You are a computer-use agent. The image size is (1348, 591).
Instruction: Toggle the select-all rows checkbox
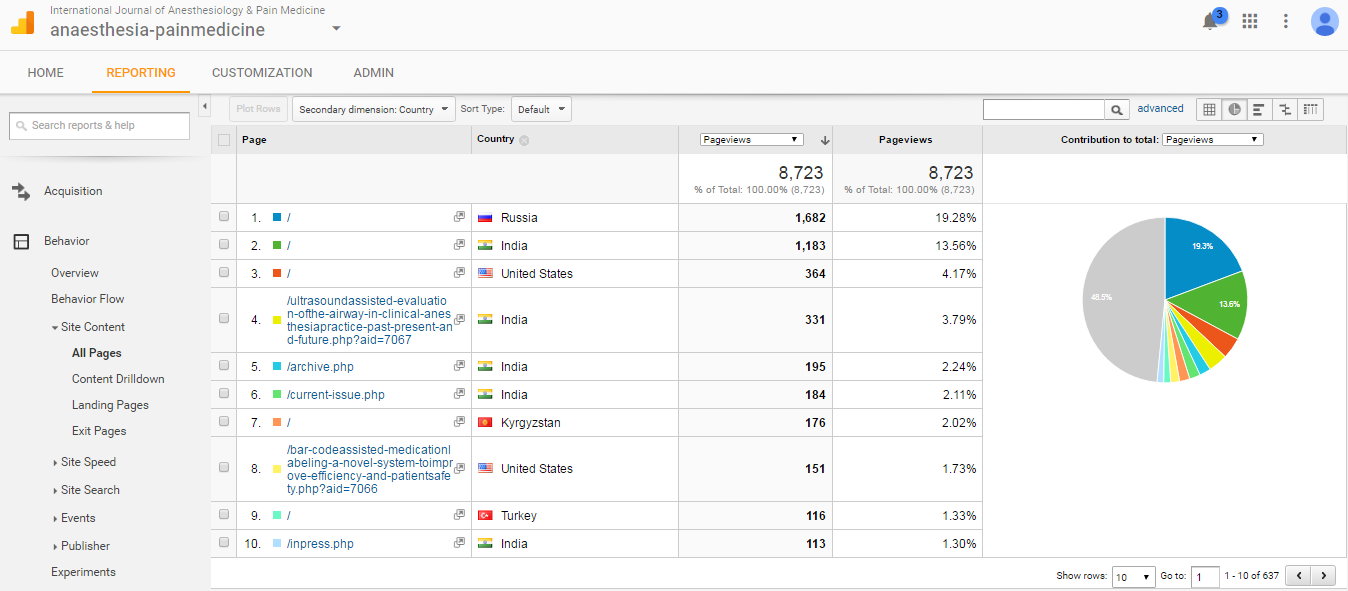[x=224, y=140]
